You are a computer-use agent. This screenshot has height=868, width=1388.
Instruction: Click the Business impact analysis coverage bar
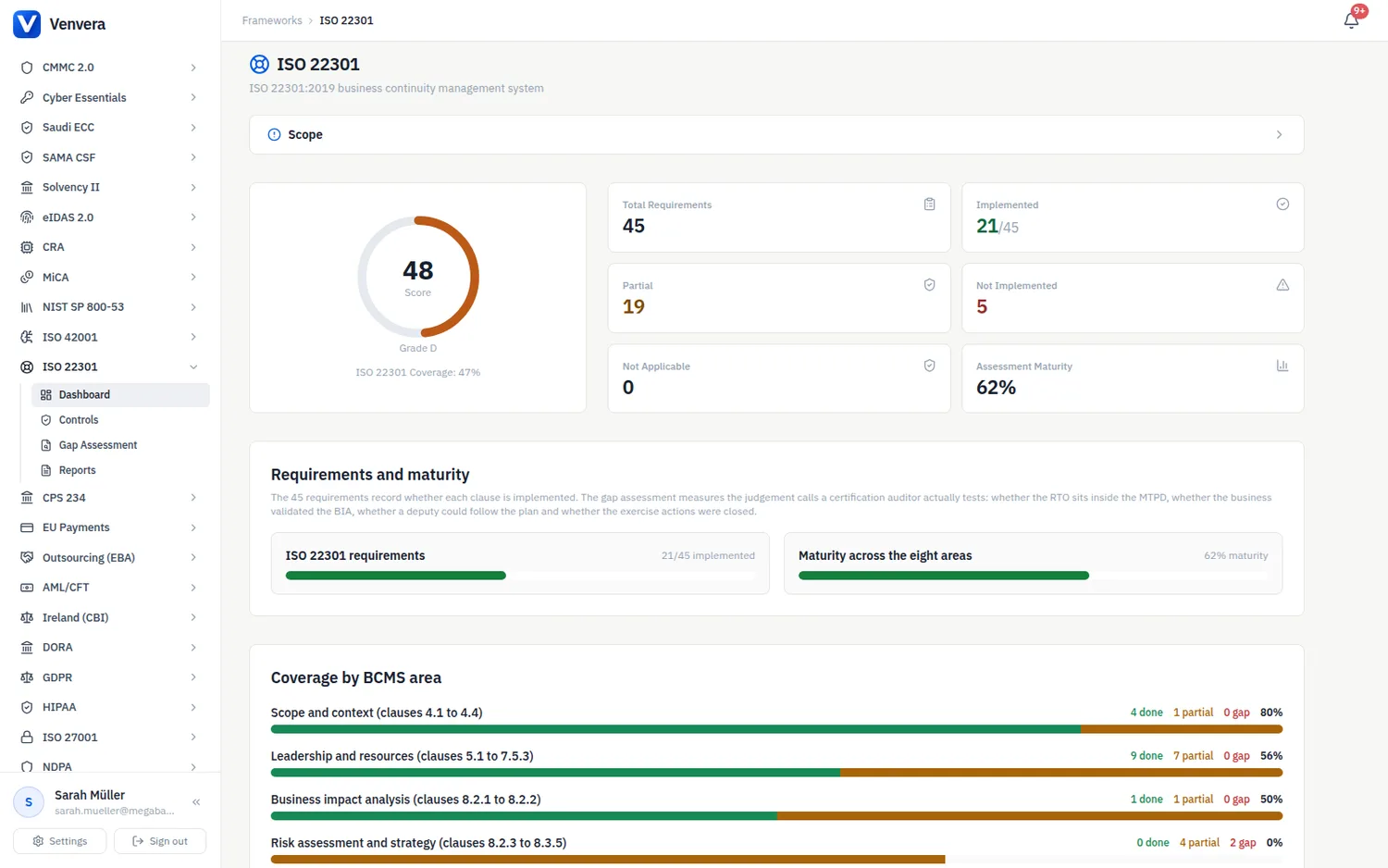coord(776,816)
